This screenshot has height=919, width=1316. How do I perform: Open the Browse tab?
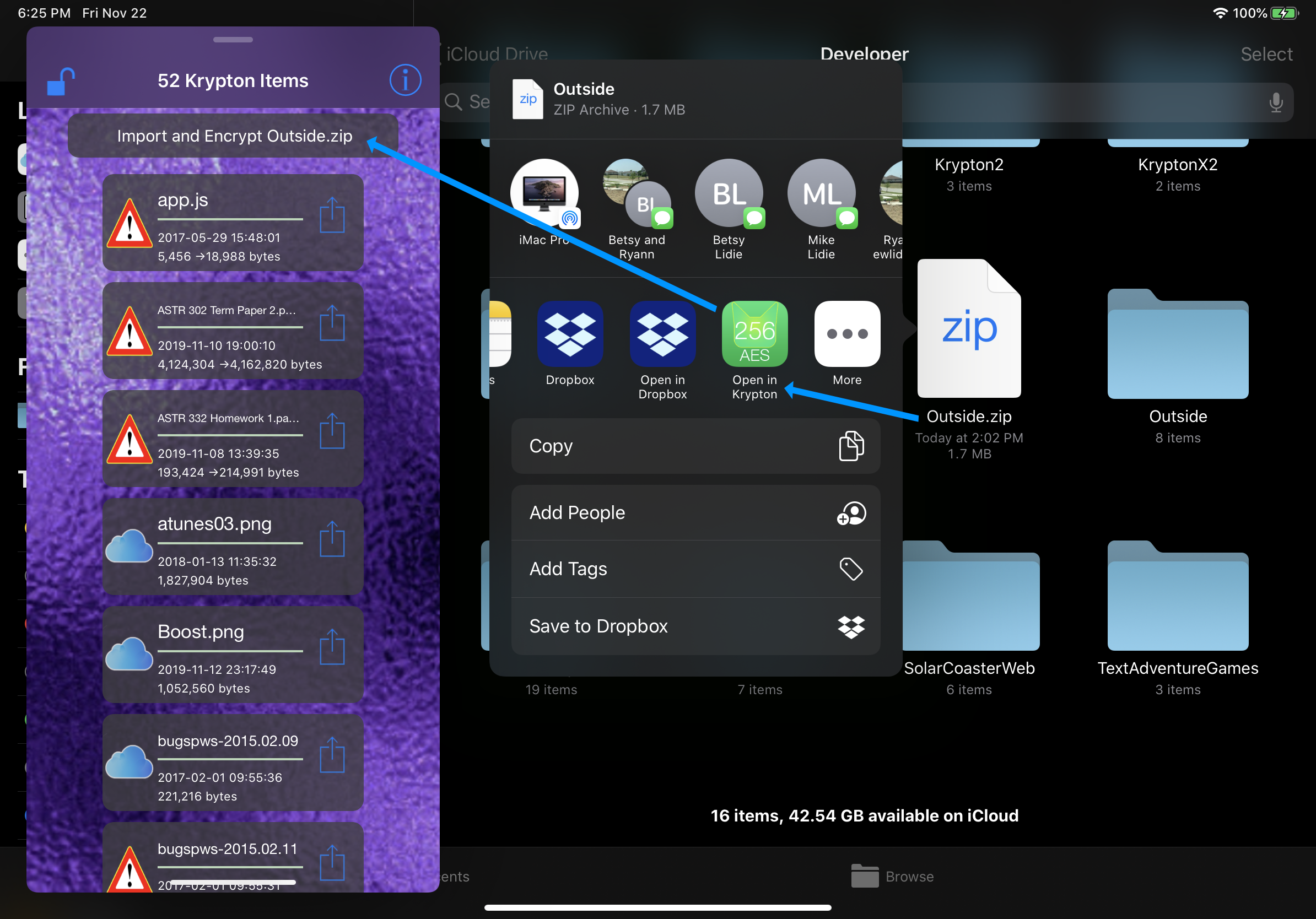[892, 876]
